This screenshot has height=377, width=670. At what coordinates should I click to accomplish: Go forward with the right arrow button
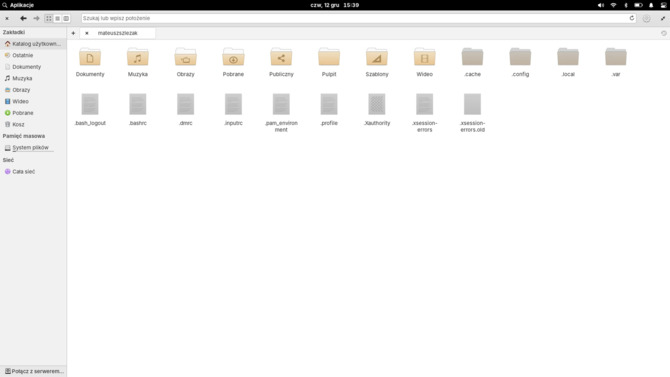coord(36,18)
